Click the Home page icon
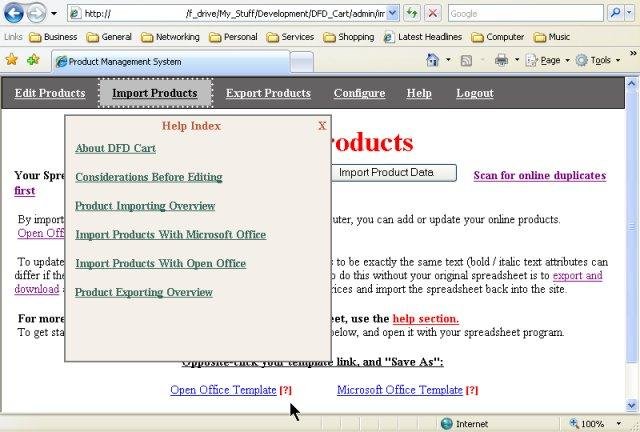Screen dimensions: 640x432 tap(432, 60)
